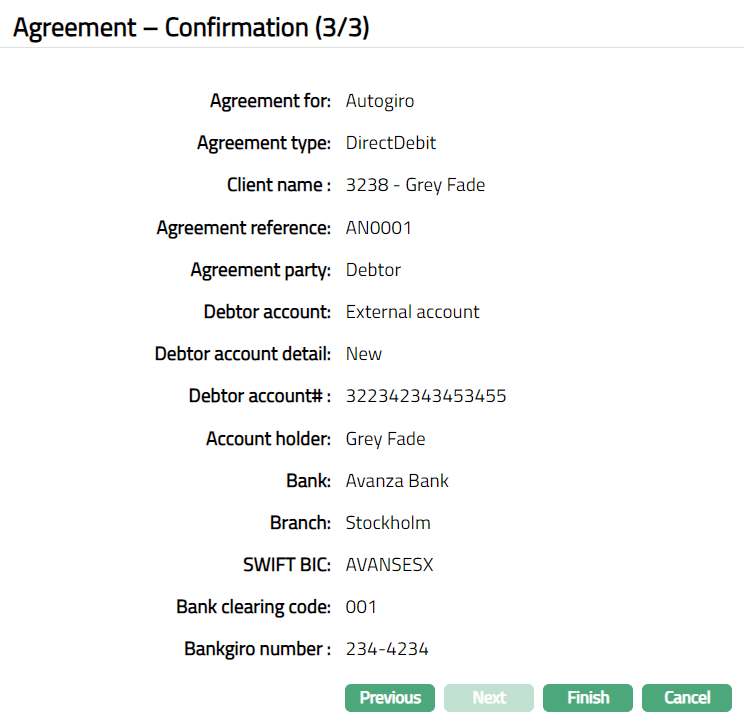
Task: Click the External account value
Action: (x=412, y=312)
